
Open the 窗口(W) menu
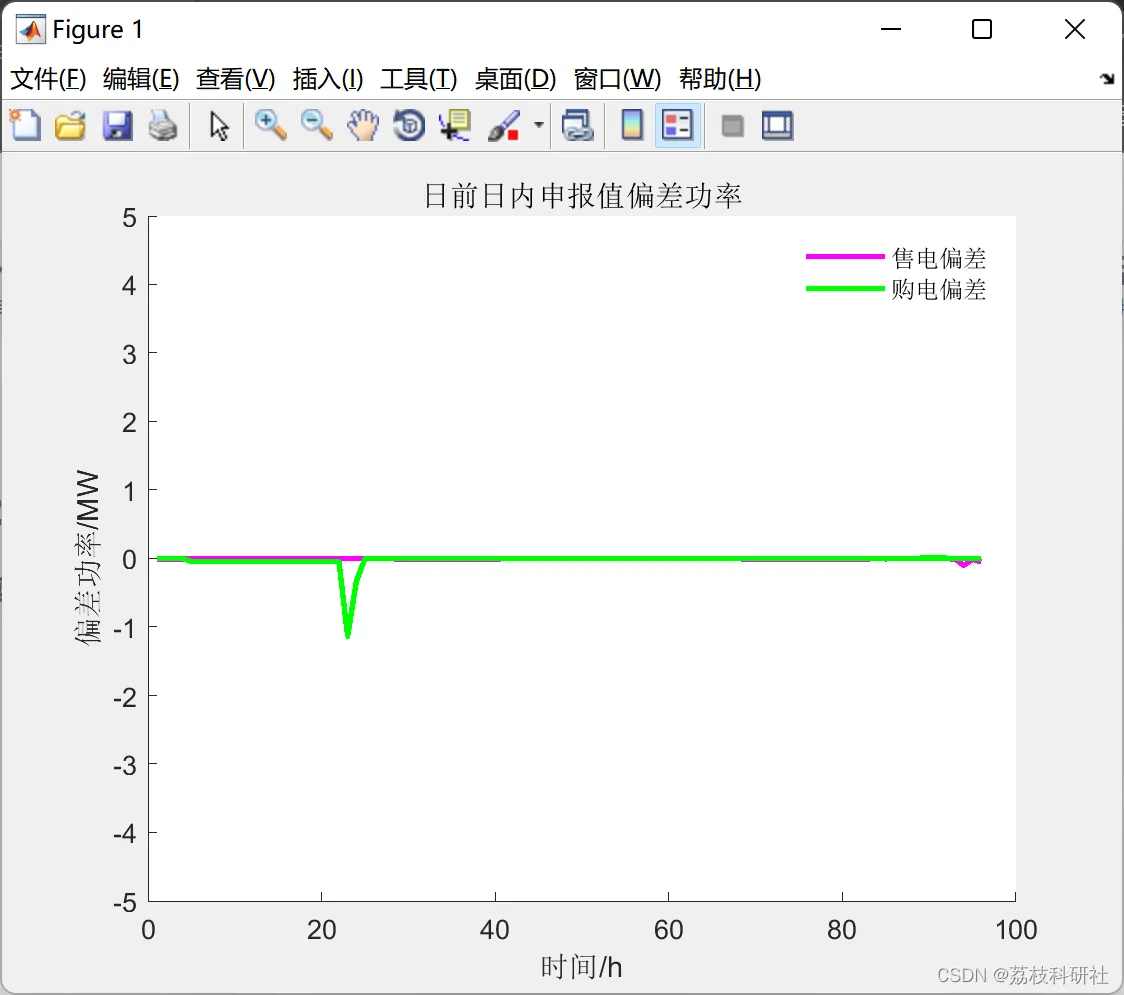click(618, 78)
